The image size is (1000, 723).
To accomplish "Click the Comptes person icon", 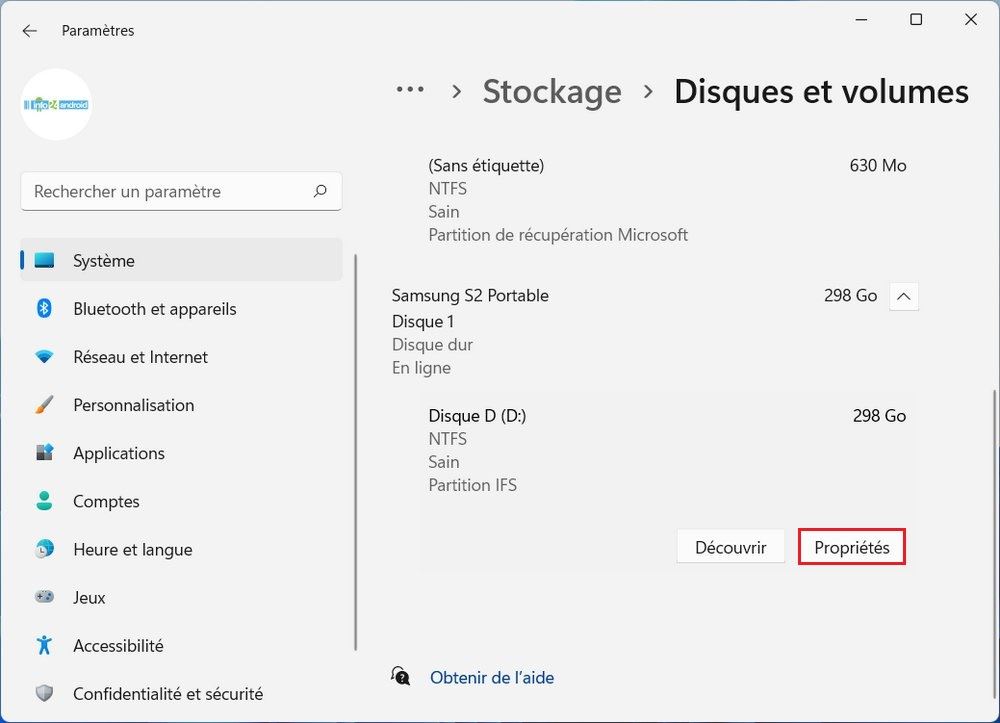I will point(44,501).
